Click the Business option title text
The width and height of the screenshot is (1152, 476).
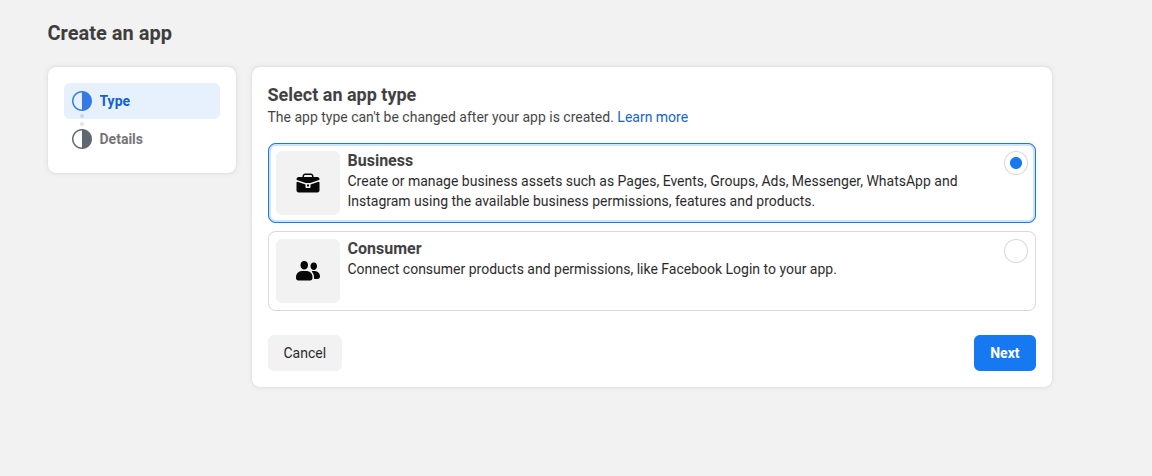(x=380, y=160)
